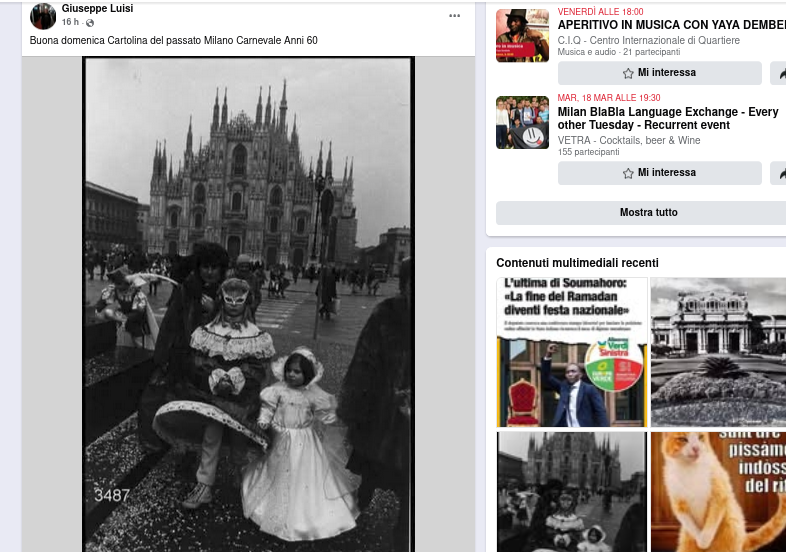Screen dimensions: 786x552
Task: Open the post options three-dots menu
Action: (454, 16)
